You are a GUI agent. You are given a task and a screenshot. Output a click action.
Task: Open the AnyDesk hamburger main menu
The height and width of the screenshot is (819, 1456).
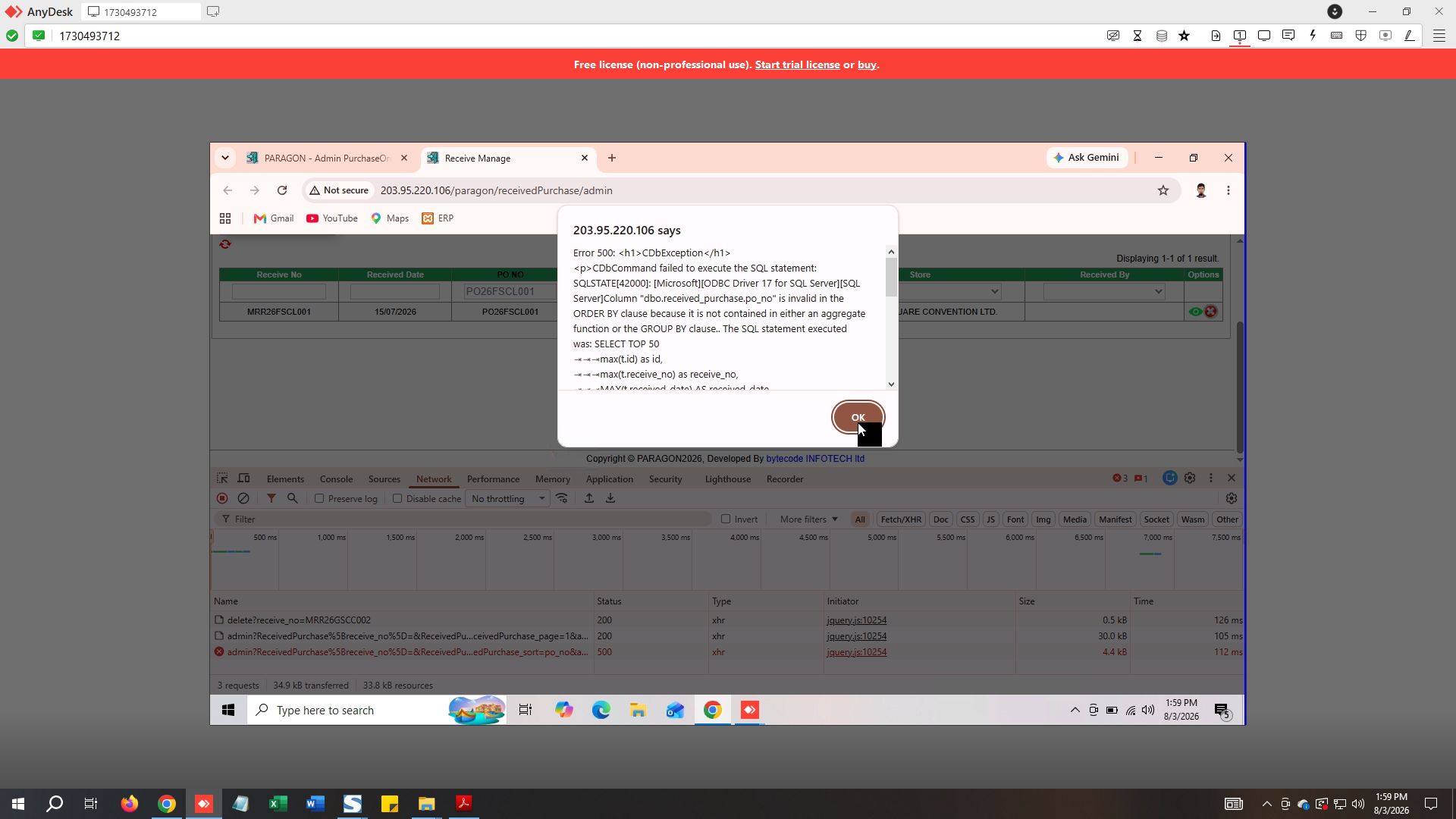1439,36
